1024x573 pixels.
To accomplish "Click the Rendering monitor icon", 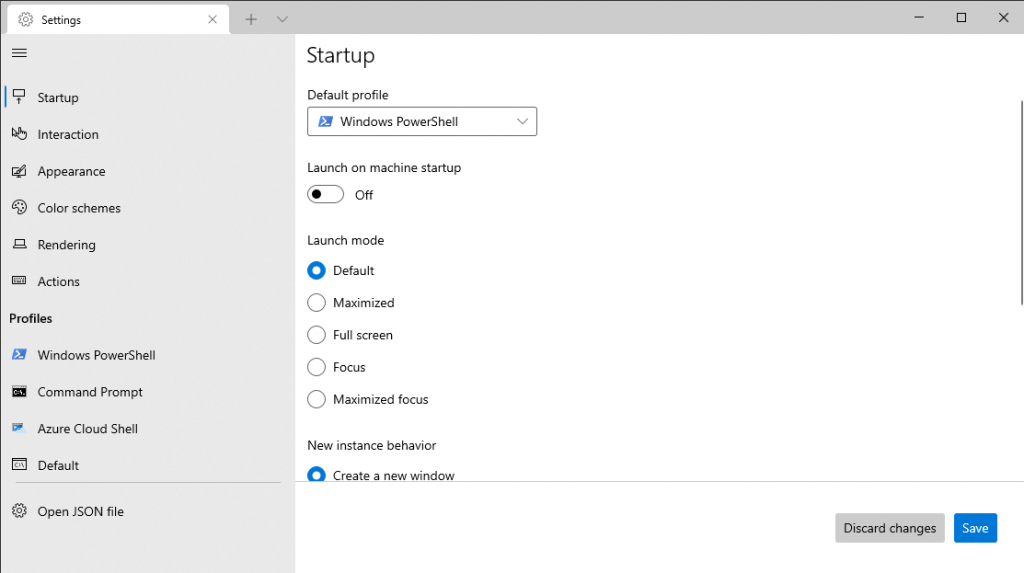I will coord(19,245).
